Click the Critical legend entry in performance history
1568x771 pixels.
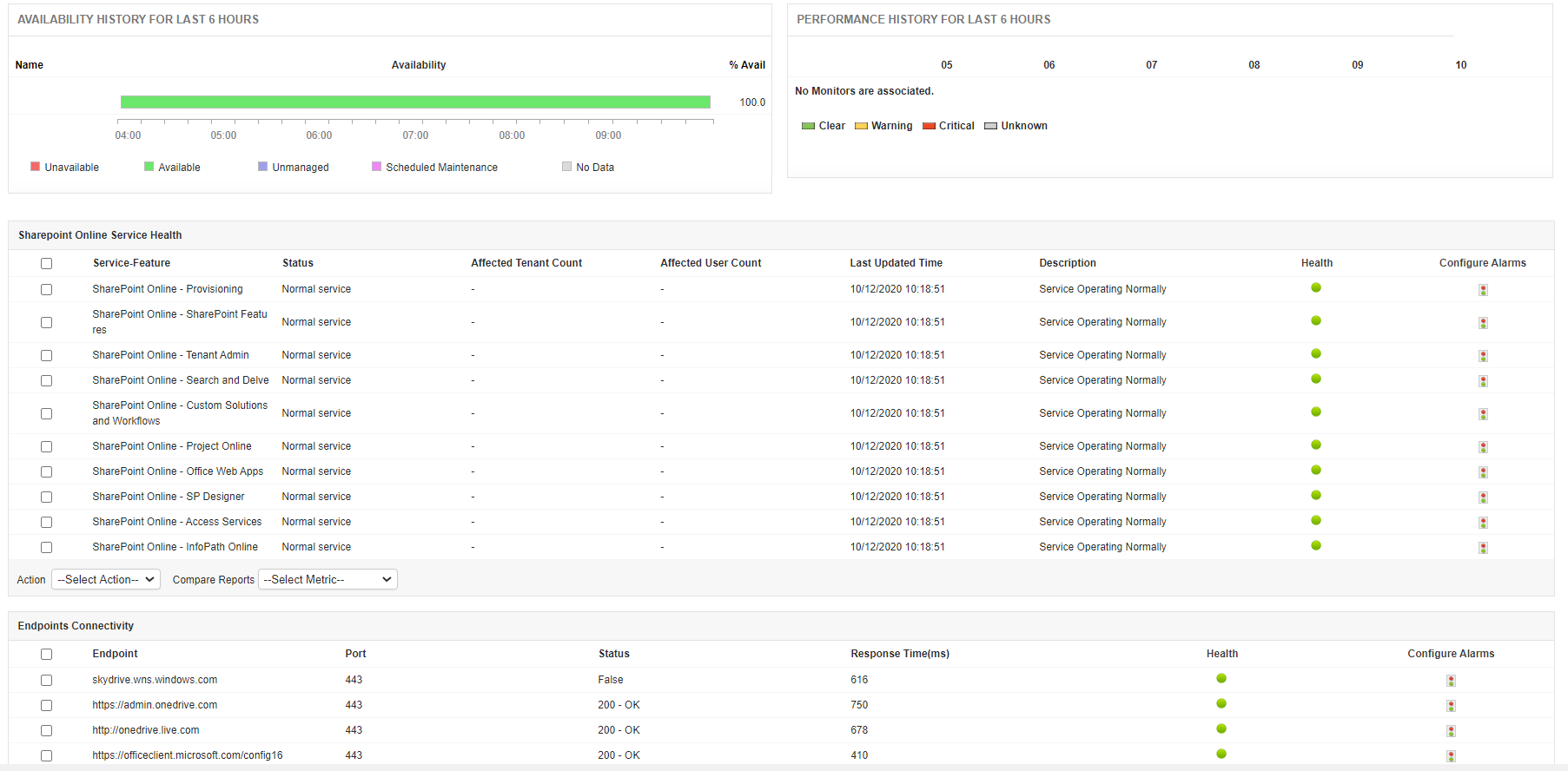(949, 126)
